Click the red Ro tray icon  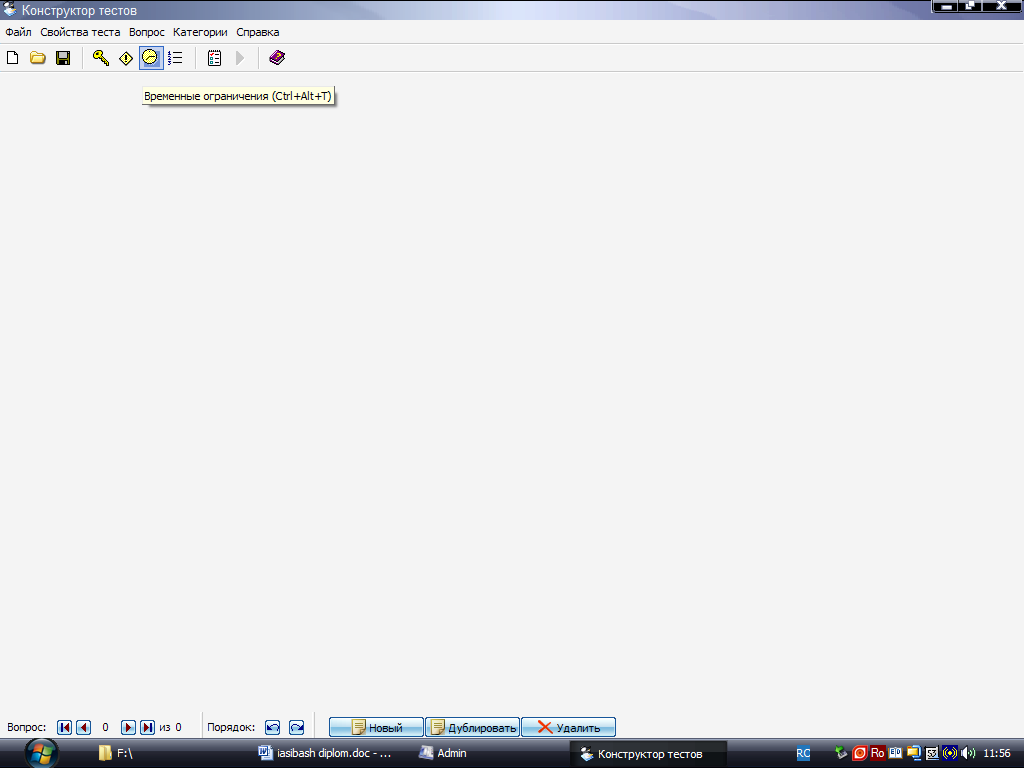pos(878,753)
